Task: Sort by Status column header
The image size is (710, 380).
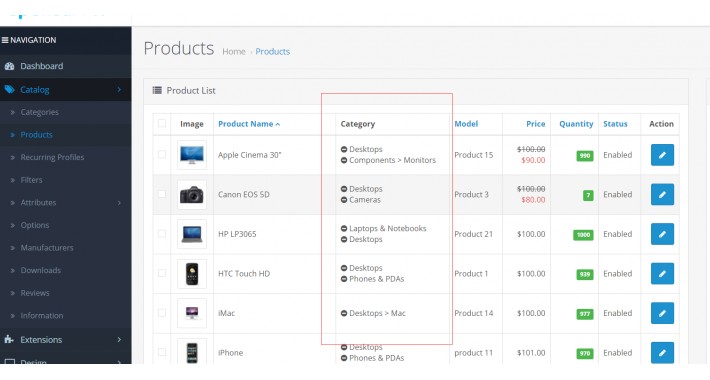Action: click(615, 124)
